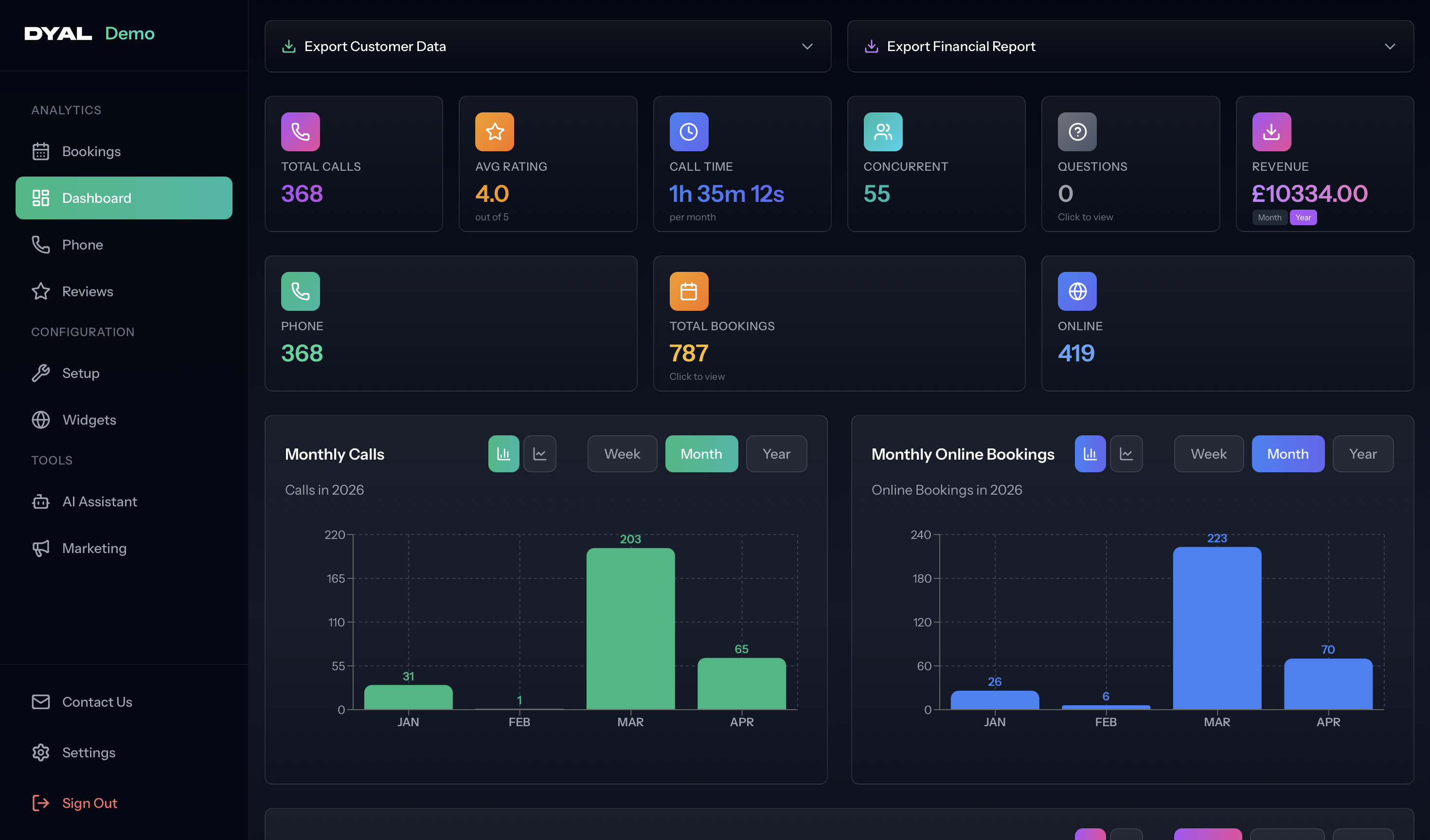1430x840 pixels.
Task: Open the Phone analytics page
Action: click(124, 245)
